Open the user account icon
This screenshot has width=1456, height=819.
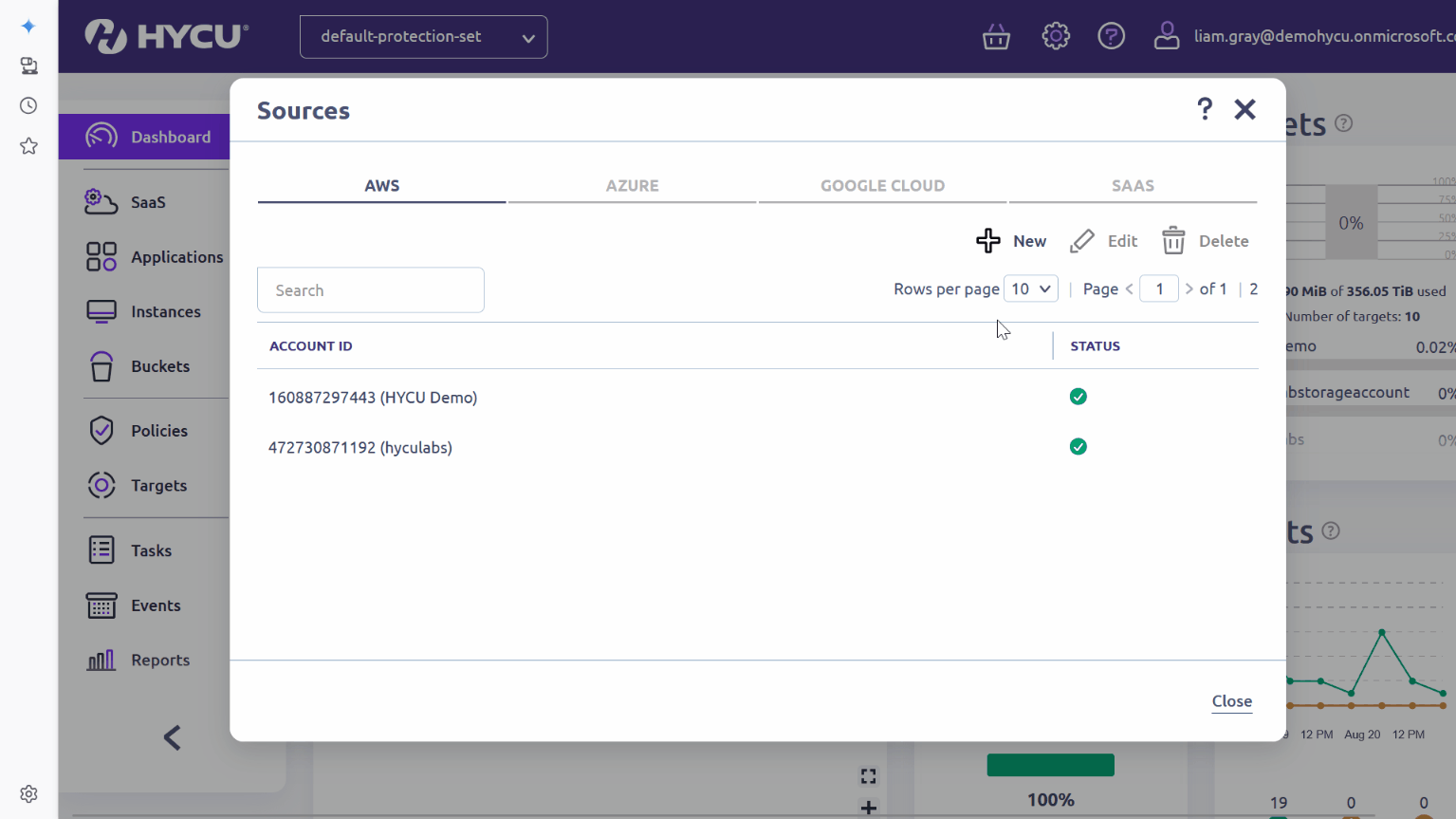(1167, 36)
